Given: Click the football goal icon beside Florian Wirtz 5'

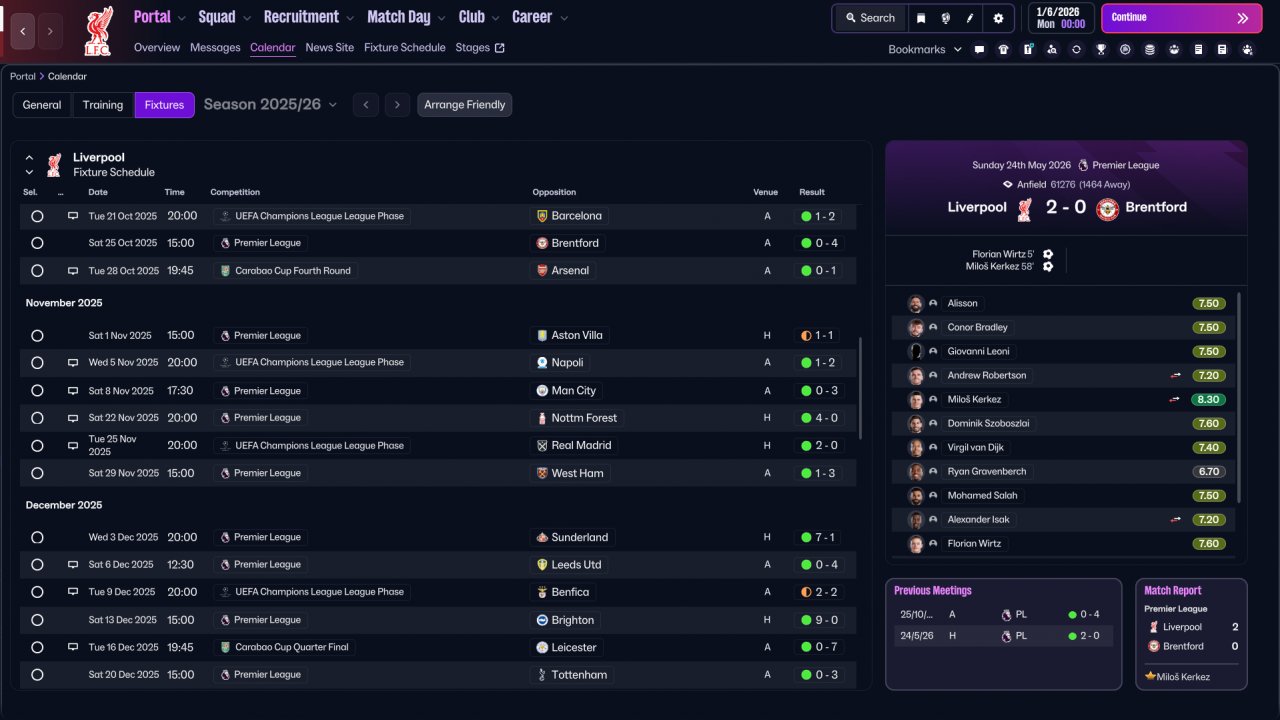Looking at the screenshot, I should click(1048, 254).
